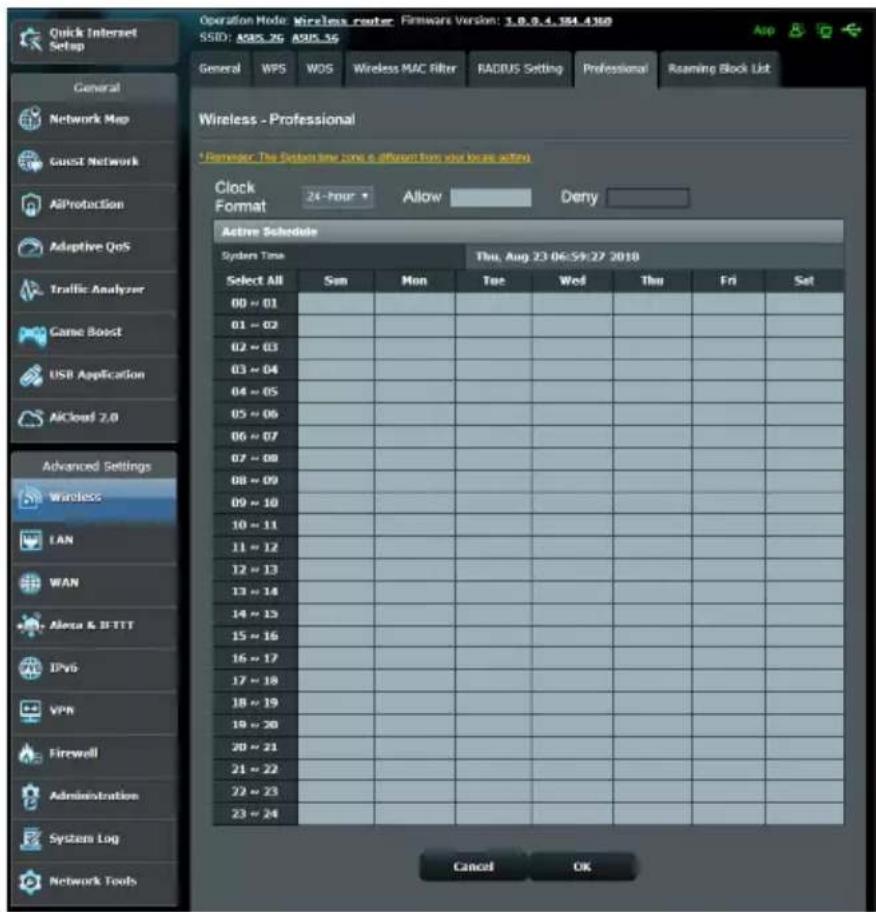
Task: Click the AiCloud 2.0 cloud icon
Action: pos(30,417)
